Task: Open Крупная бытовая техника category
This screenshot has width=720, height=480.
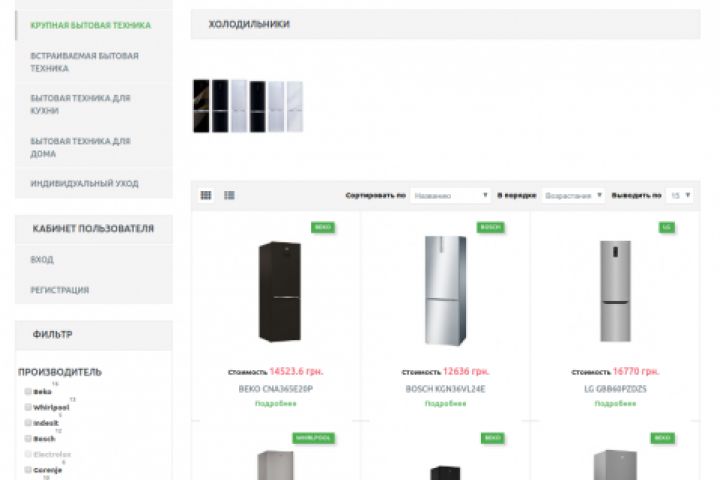Action: click(x=90, y=25)
